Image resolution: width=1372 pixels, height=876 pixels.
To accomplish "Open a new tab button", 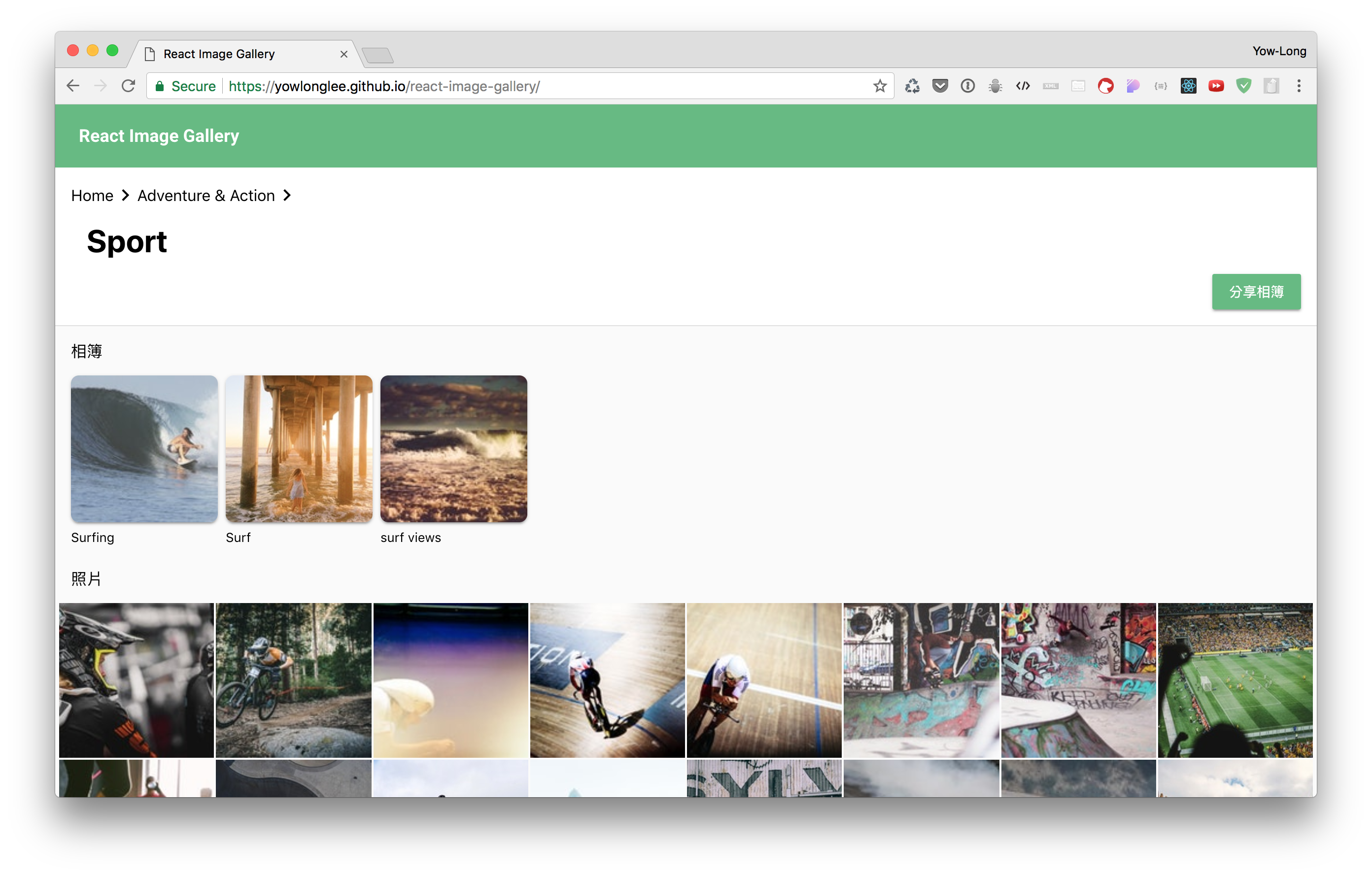I will (x=377, y=55).
